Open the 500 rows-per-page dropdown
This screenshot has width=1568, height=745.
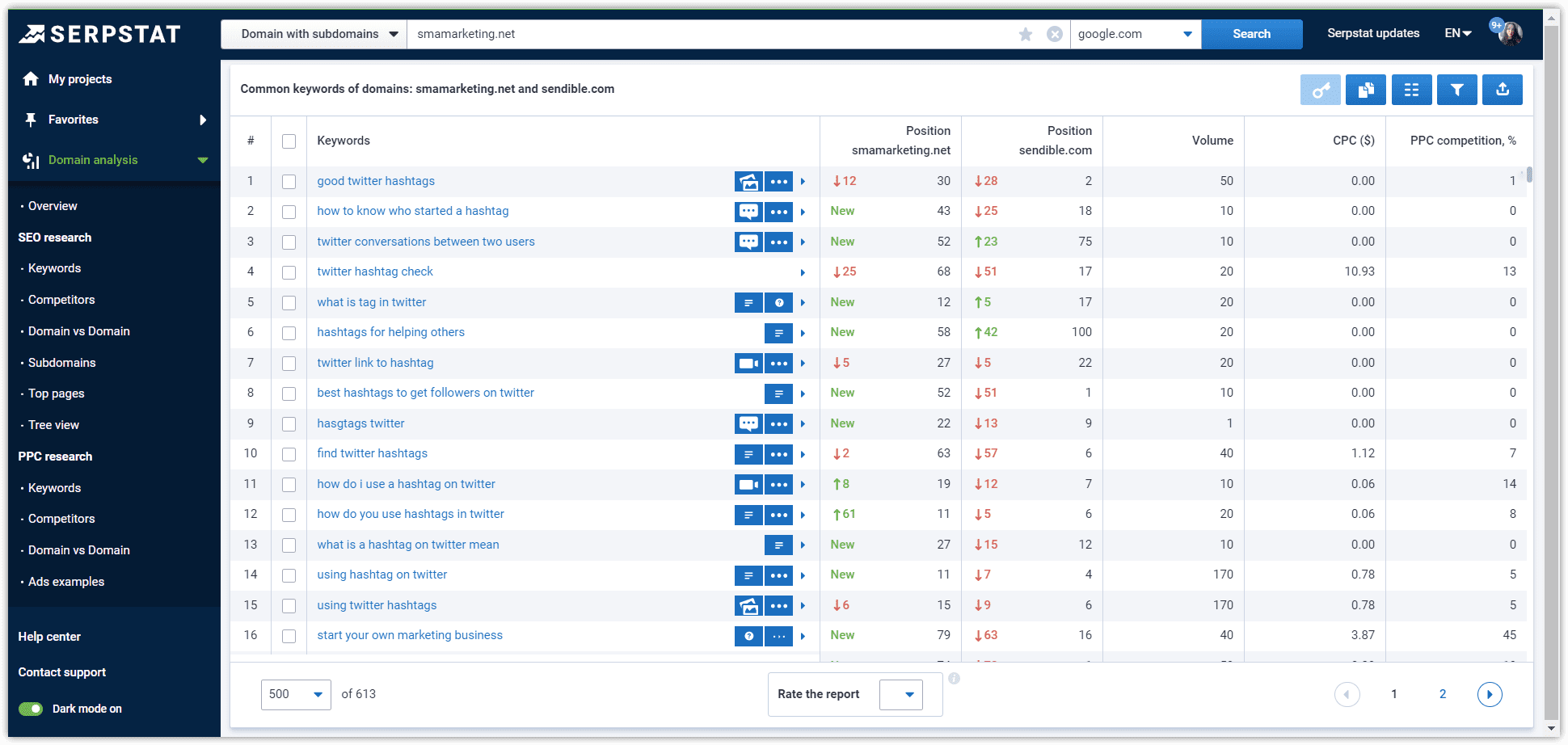296,694
